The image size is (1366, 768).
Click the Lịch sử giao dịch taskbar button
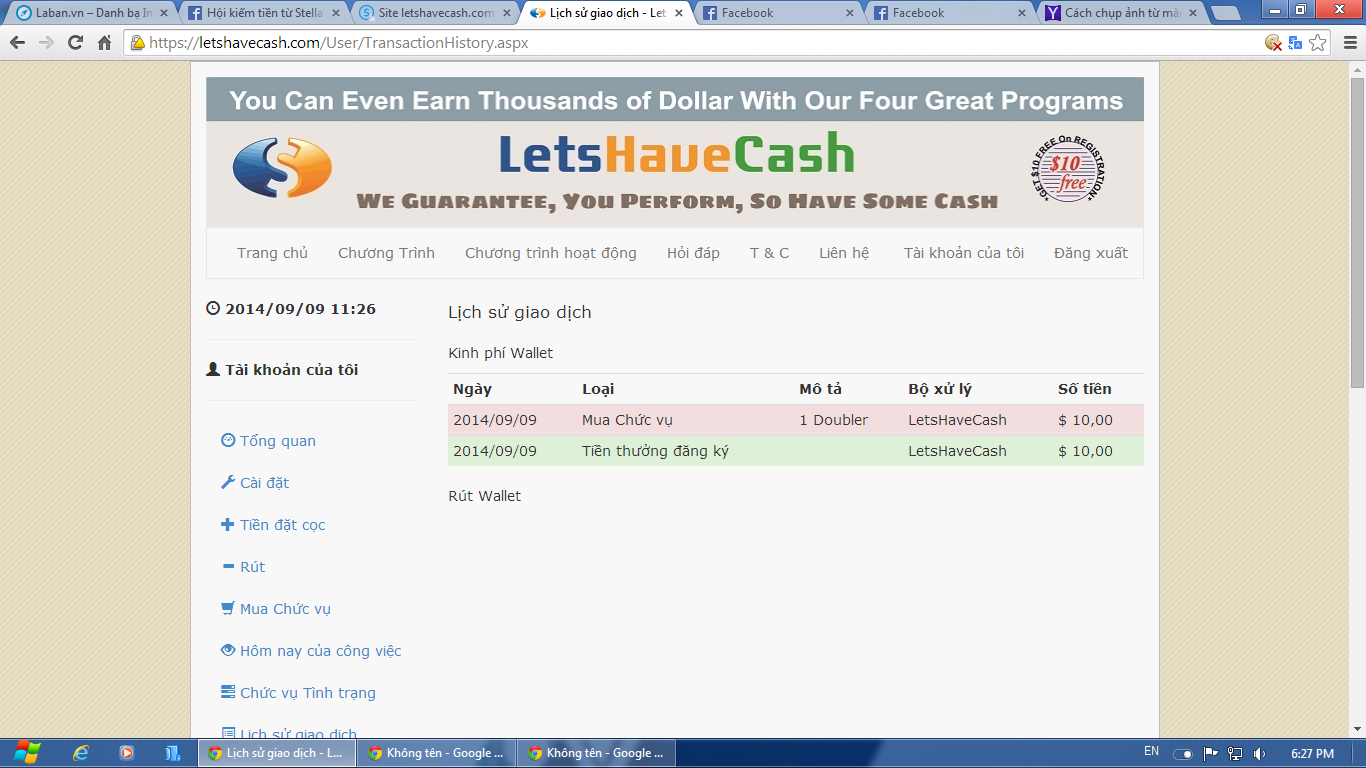coord(275,753)
